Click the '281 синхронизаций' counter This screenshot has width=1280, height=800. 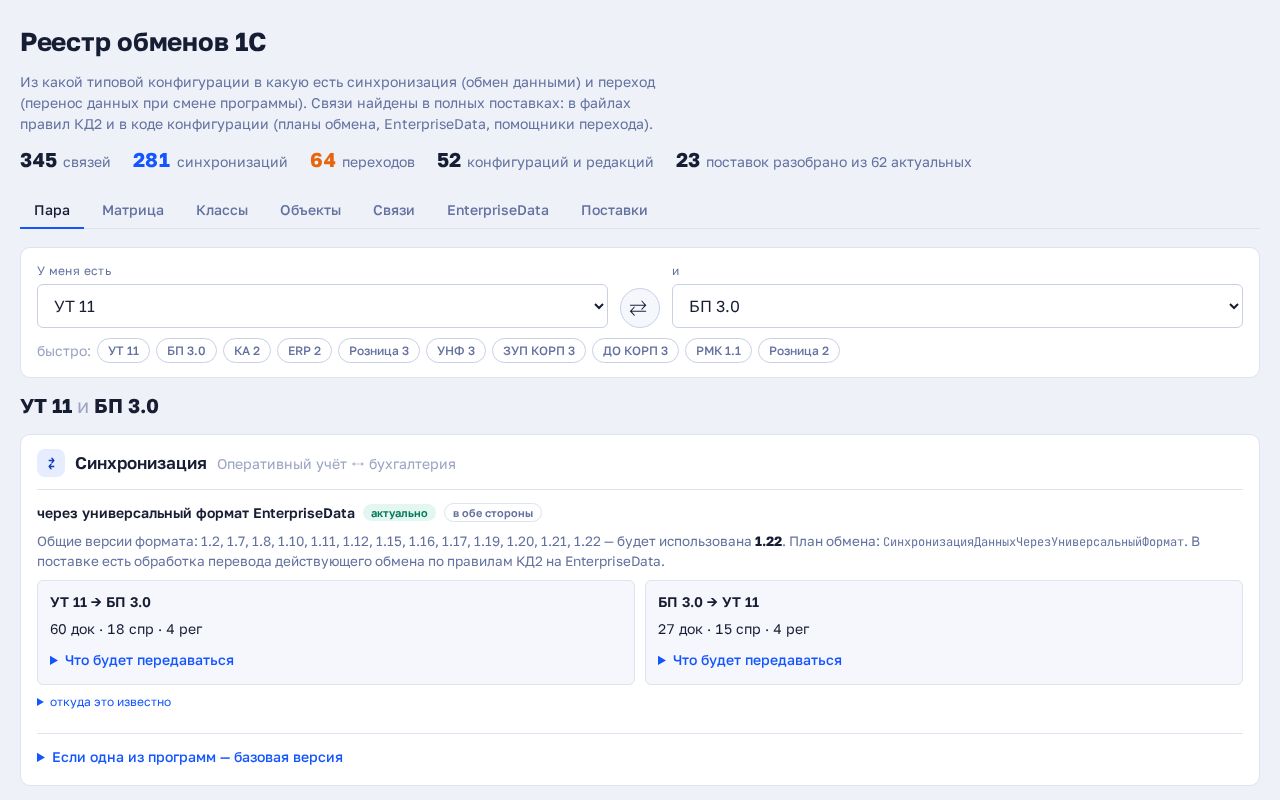click(x=210, y=161)
